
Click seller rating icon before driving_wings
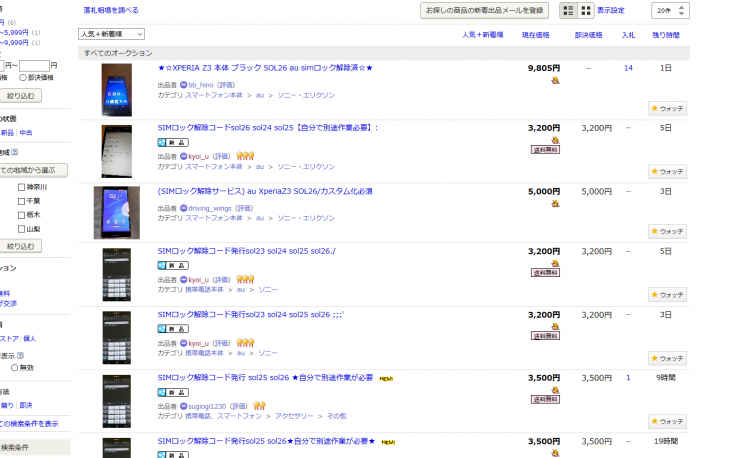(x=184, y=208)
